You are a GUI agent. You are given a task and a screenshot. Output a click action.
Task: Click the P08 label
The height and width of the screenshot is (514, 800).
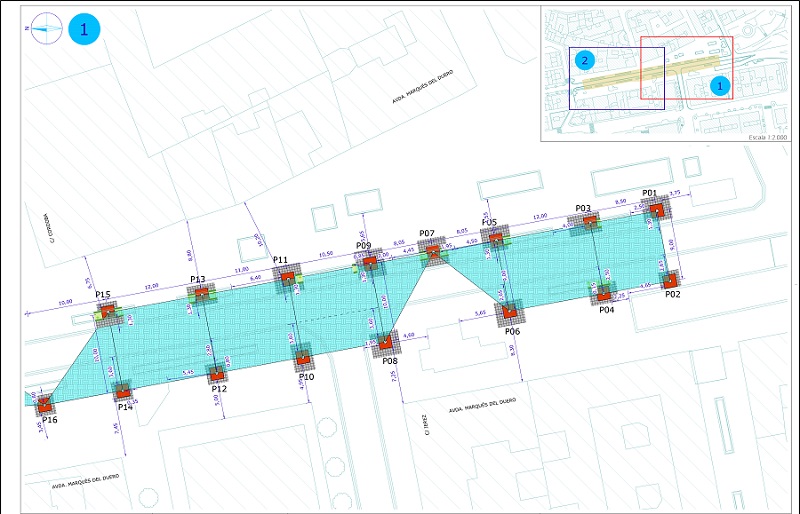[390, 361]
